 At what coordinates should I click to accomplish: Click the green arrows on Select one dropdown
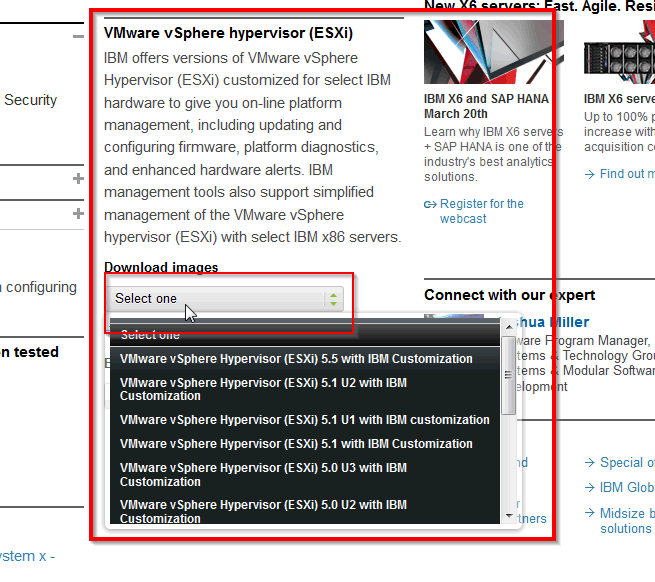click(333, 299)
